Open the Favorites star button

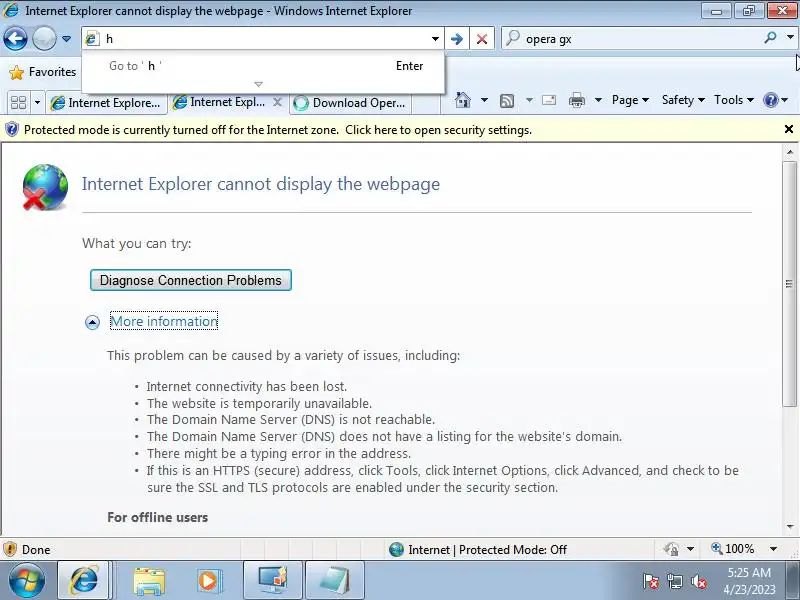[43, 72]
